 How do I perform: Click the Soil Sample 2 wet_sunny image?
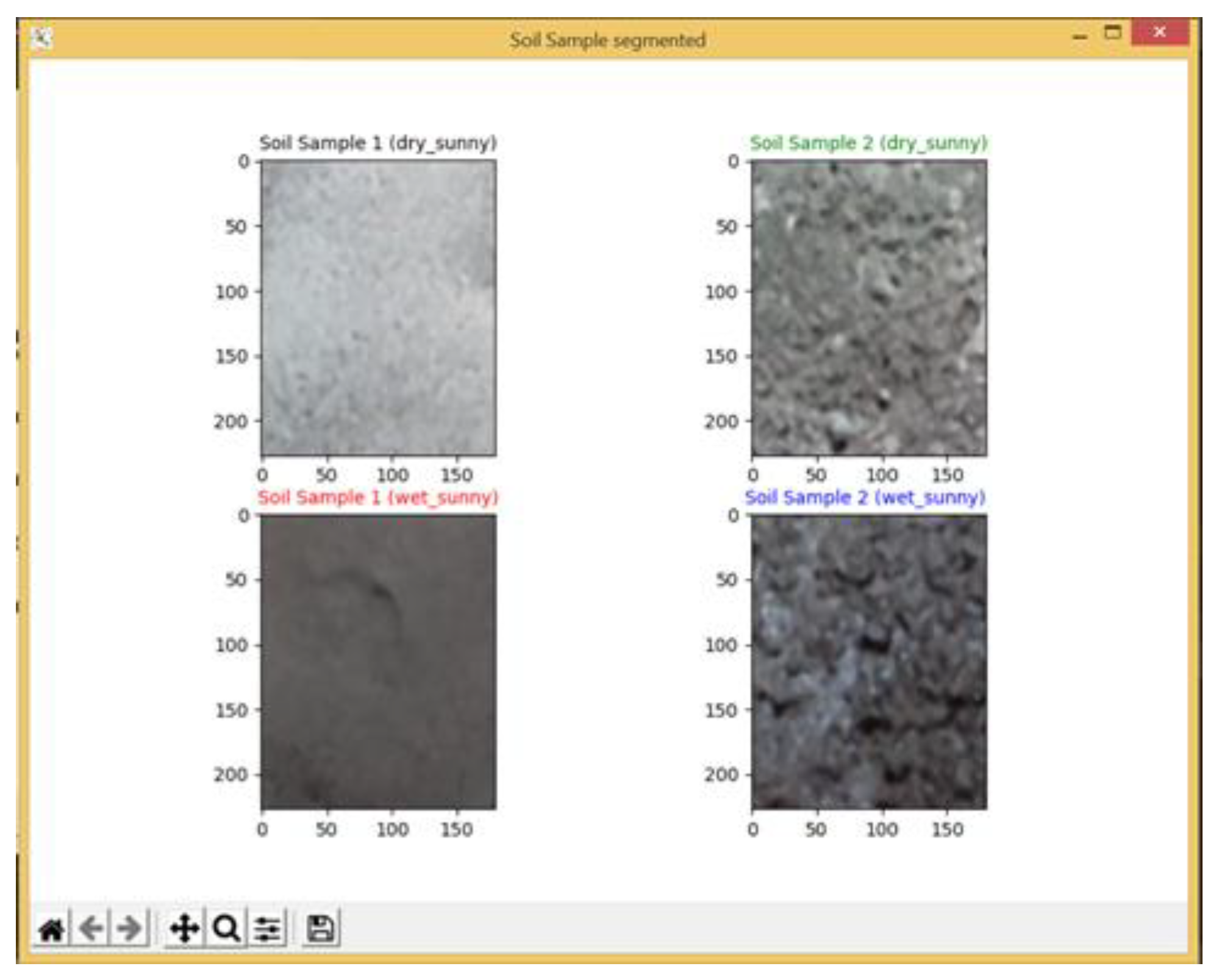(x=868, y=662)
